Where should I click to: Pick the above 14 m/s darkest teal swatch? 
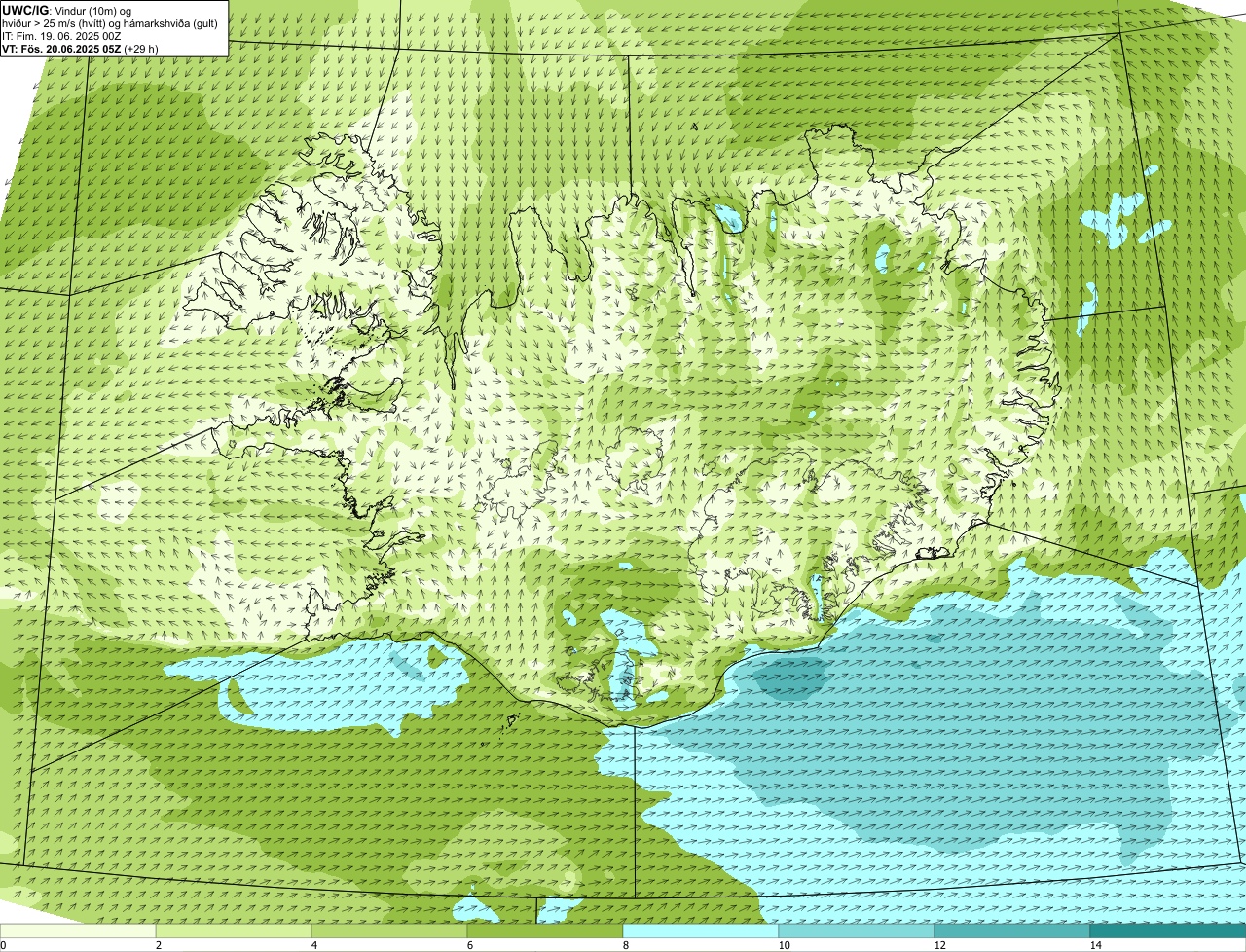tap(1168, 931)
